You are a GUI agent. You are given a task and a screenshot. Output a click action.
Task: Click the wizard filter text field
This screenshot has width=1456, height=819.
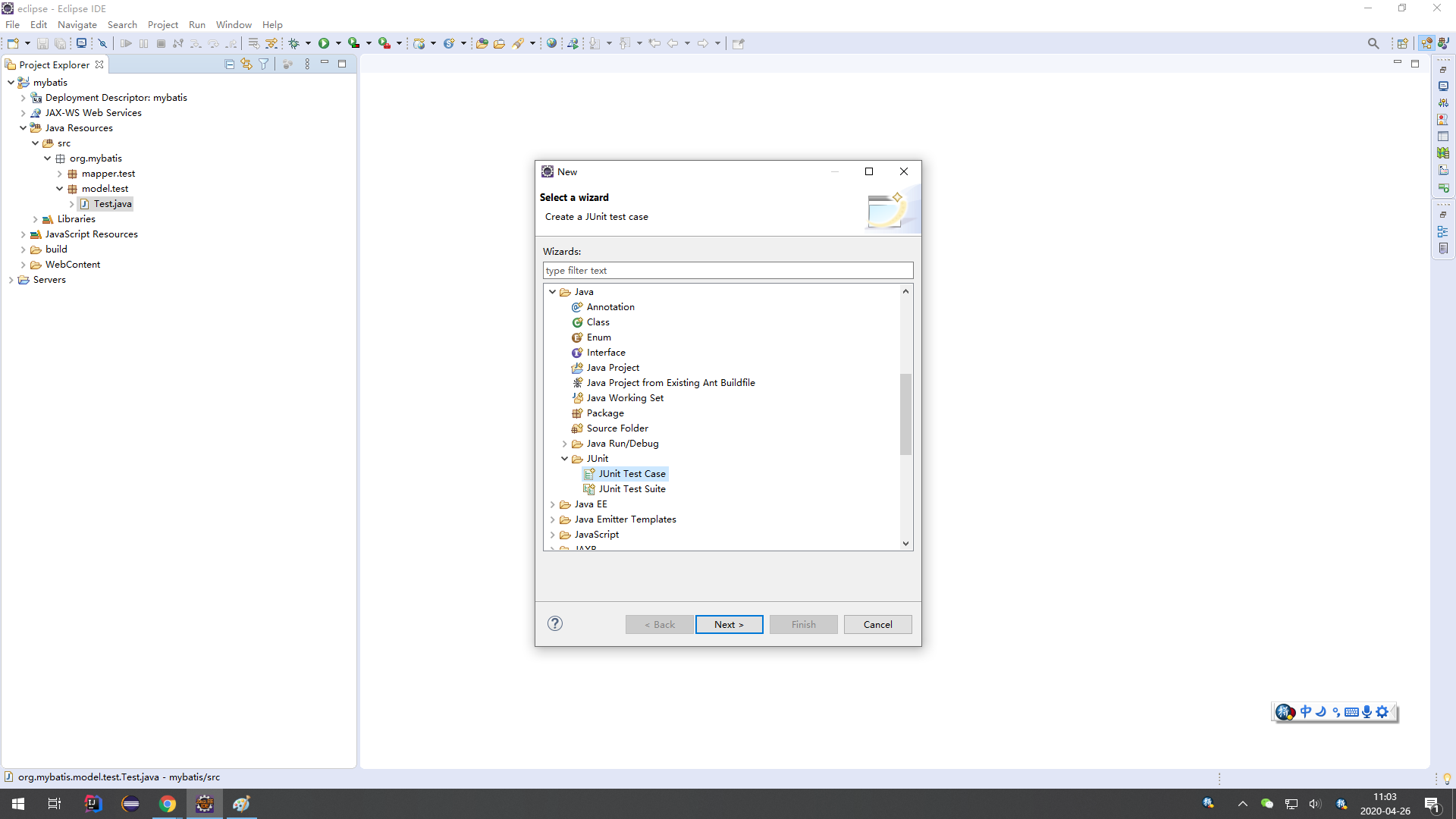coord(727,271)
